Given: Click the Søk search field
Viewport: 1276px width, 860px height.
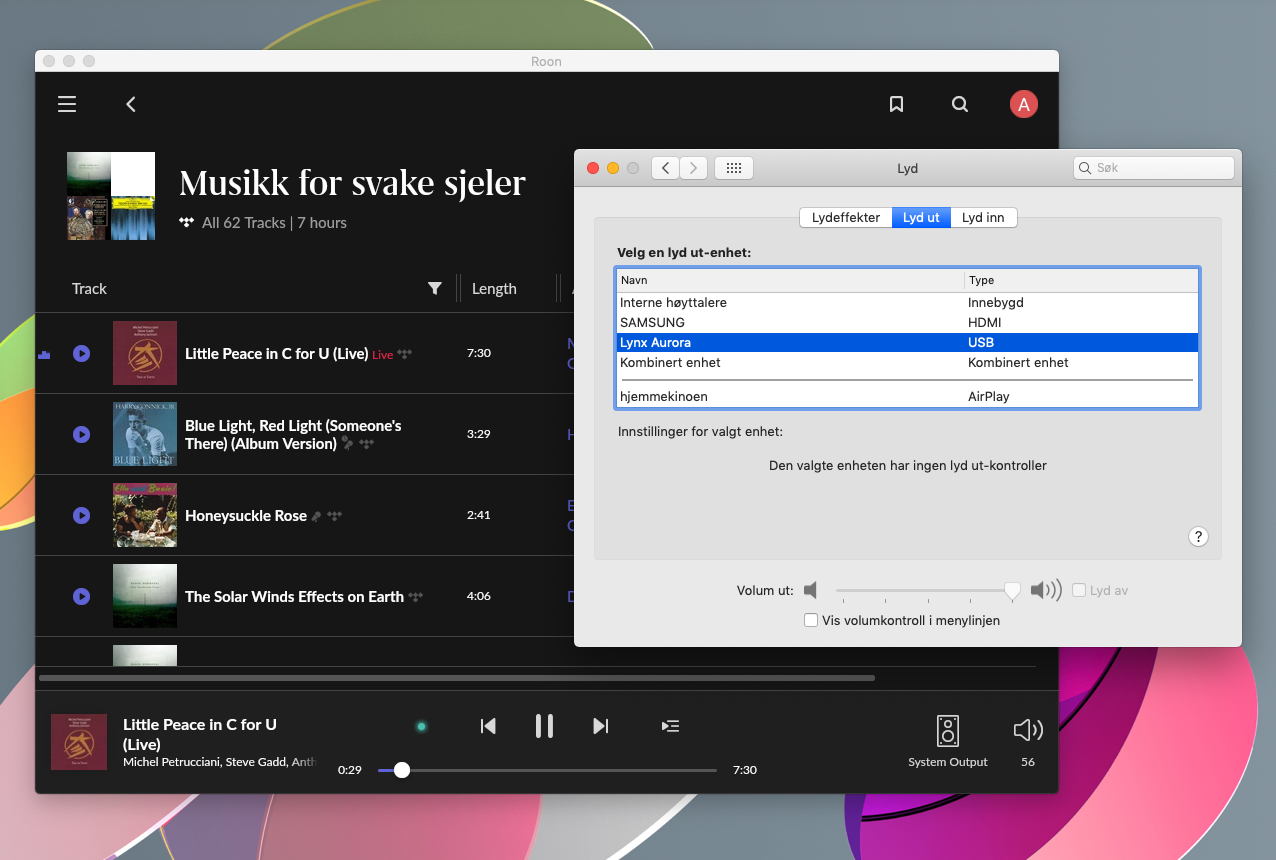Looking at the screenshot, I should pos(1154,168).
